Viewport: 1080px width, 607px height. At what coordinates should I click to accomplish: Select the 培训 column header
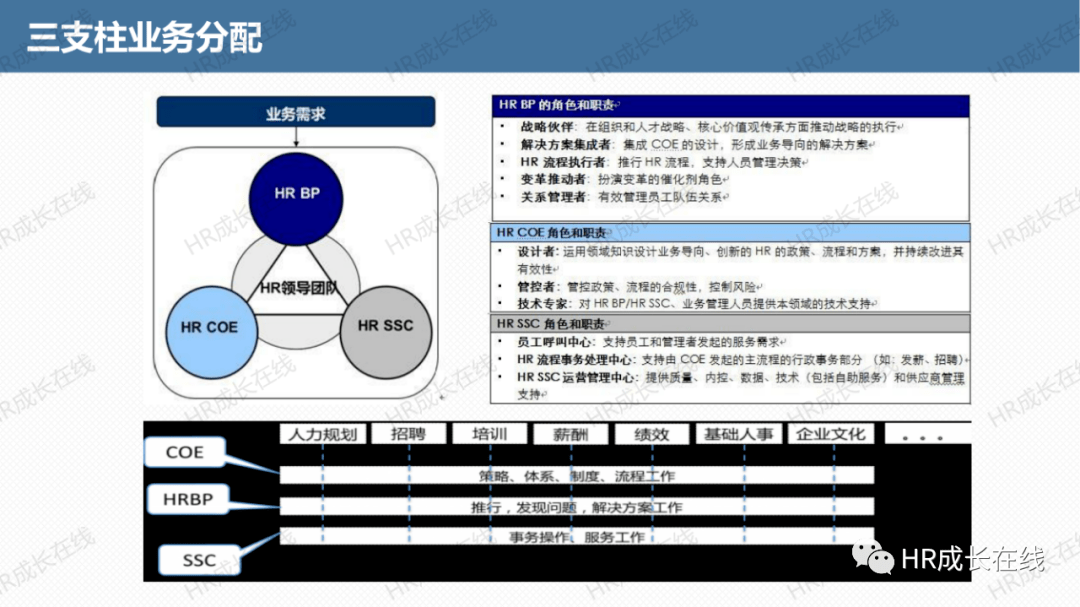(490, 434)
